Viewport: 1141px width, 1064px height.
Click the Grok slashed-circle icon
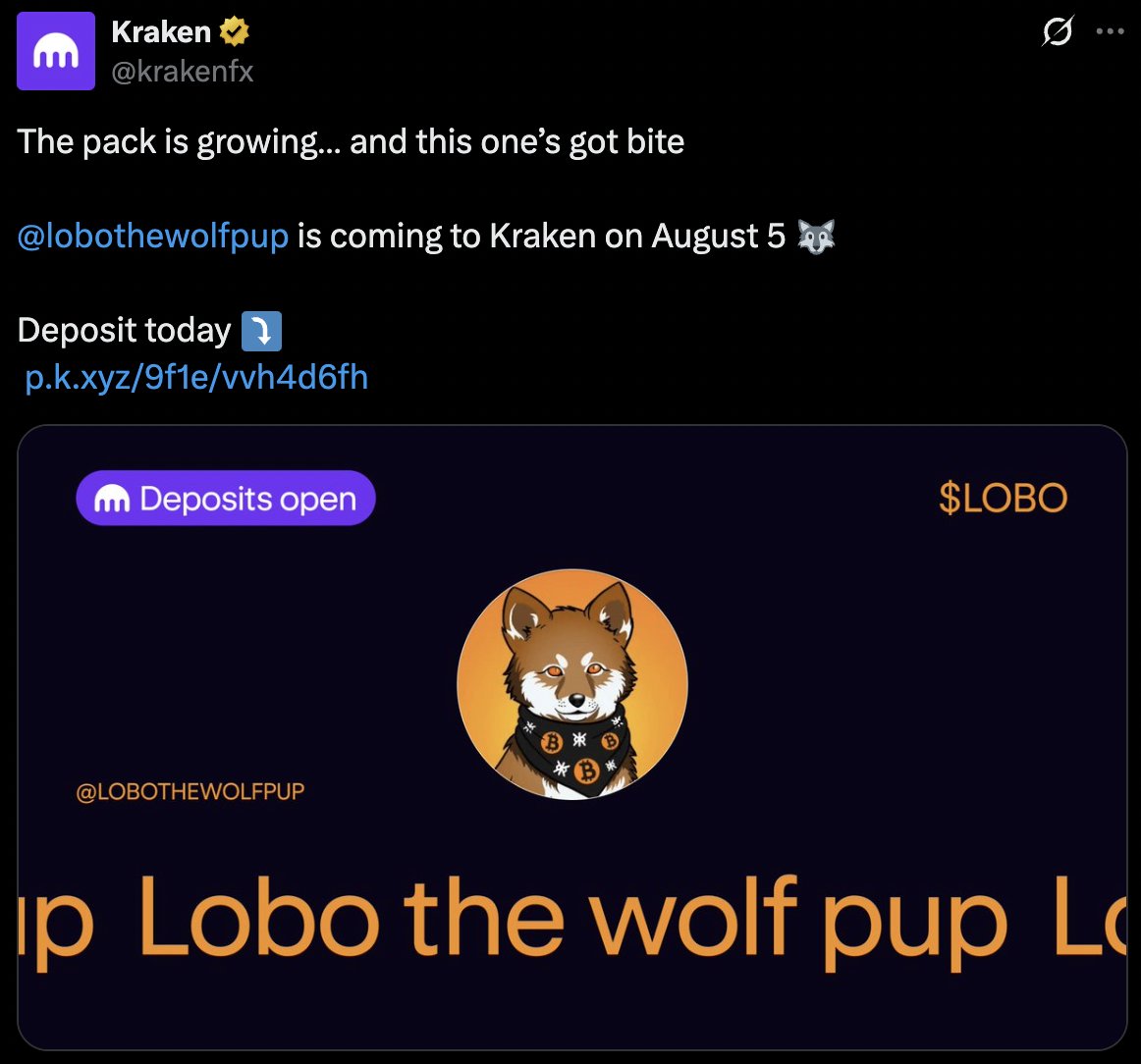click(1058, 31)
